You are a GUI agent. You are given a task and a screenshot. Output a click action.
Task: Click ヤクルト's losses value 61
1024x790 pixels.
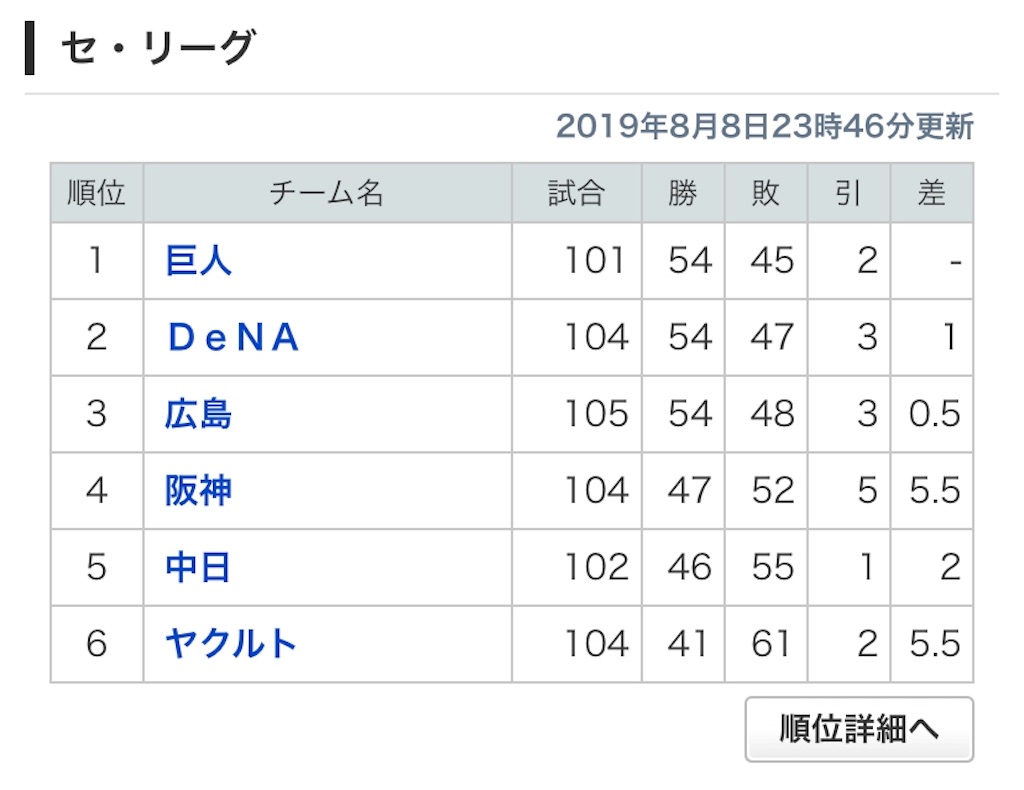[x=771, y=644]
